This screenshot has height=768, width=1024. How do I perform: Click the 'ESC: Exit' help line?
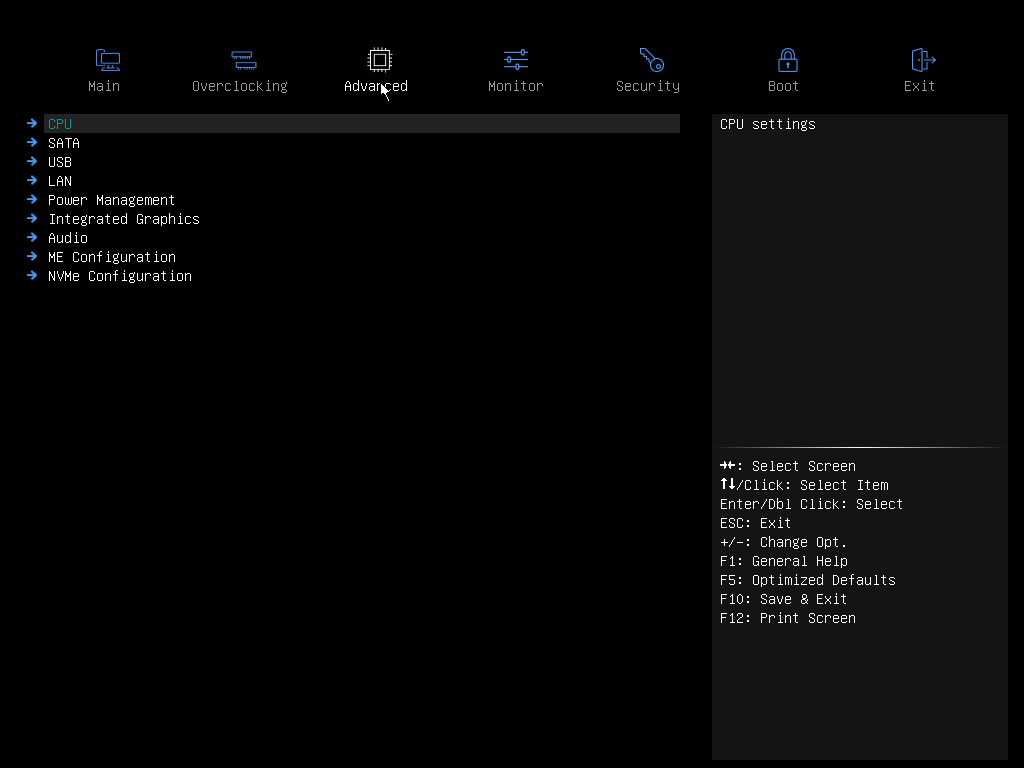[x=756, y=523]
